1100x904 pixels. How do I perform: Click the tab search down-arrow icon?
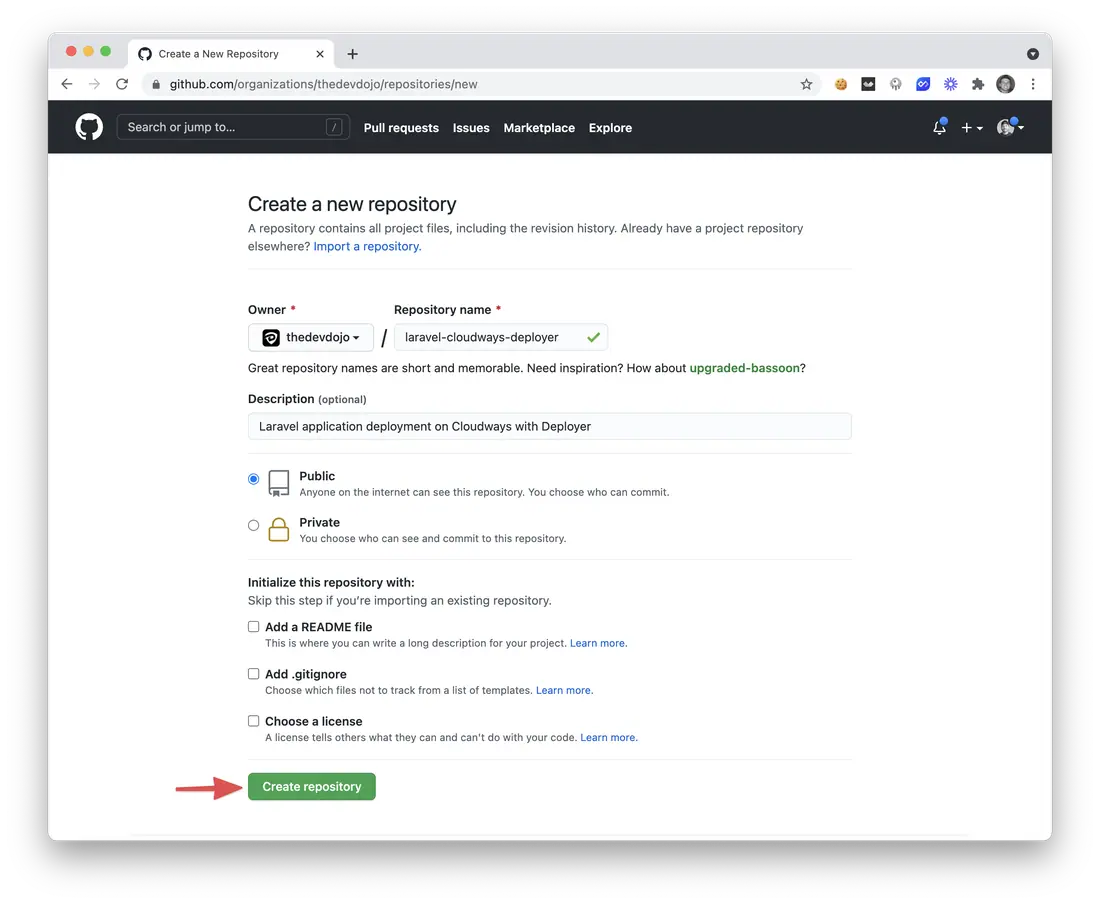tap(1033, 54)
